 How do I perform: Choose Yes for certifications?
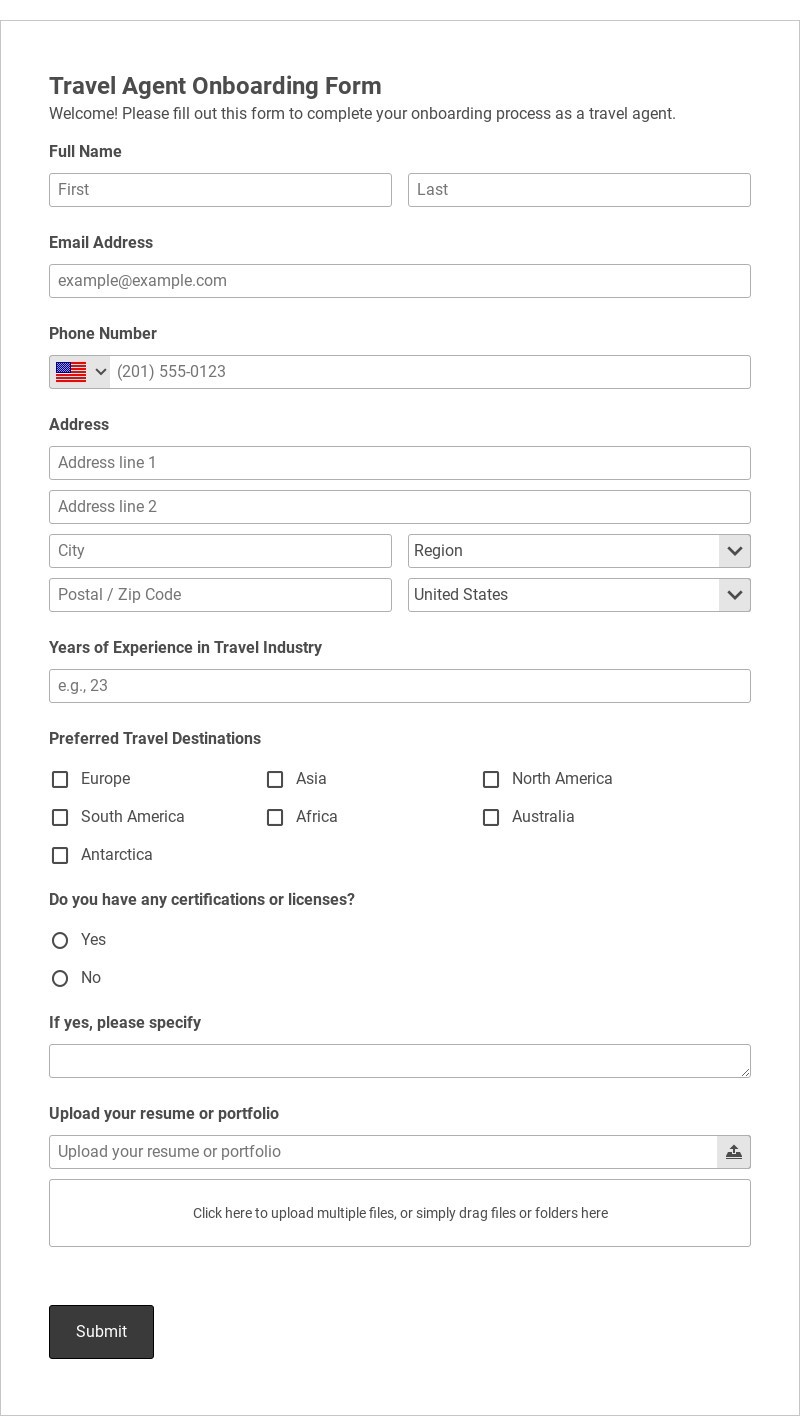click(60, 940)
